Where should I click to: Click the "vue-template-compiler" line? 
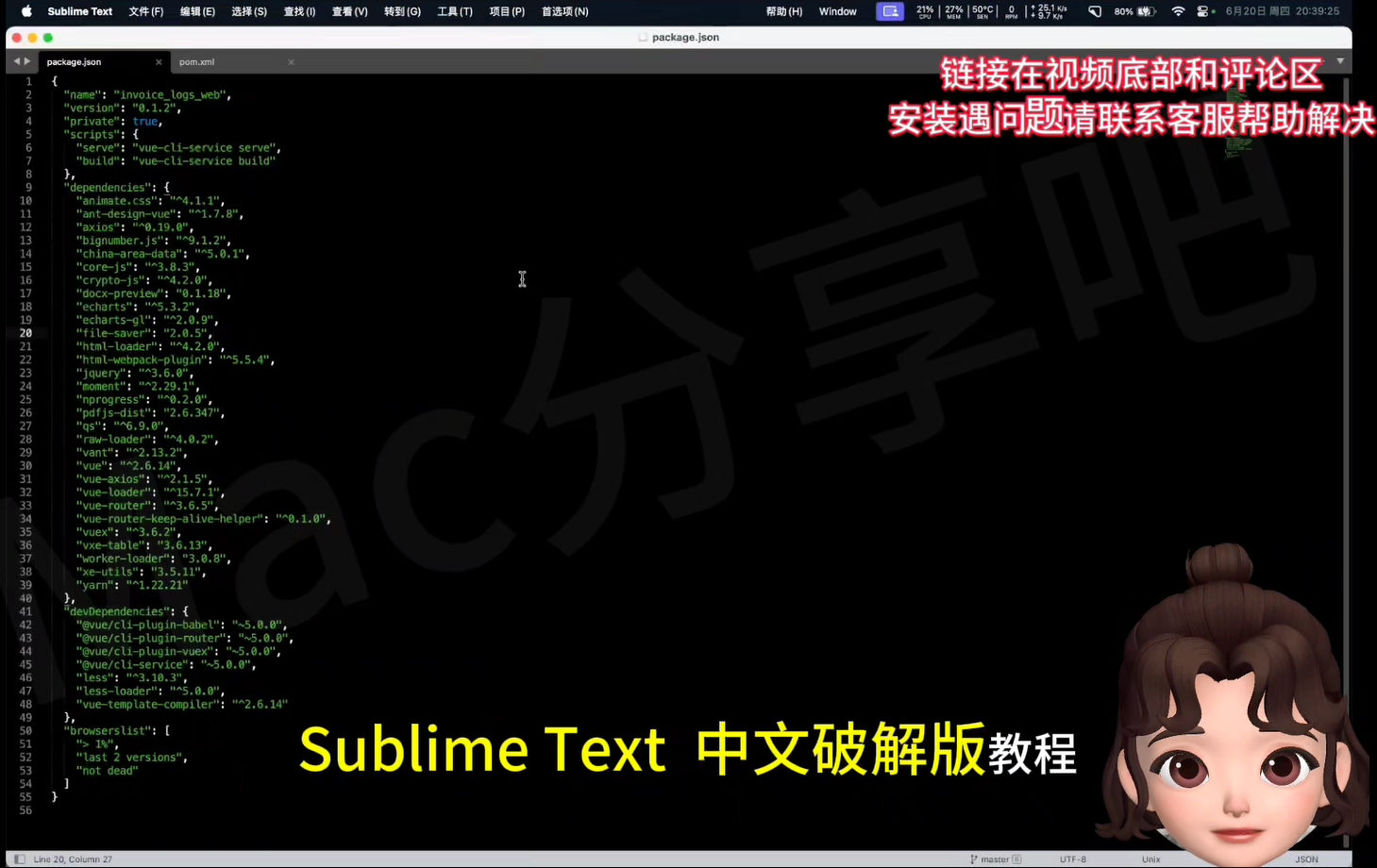[x=182, y=704]
